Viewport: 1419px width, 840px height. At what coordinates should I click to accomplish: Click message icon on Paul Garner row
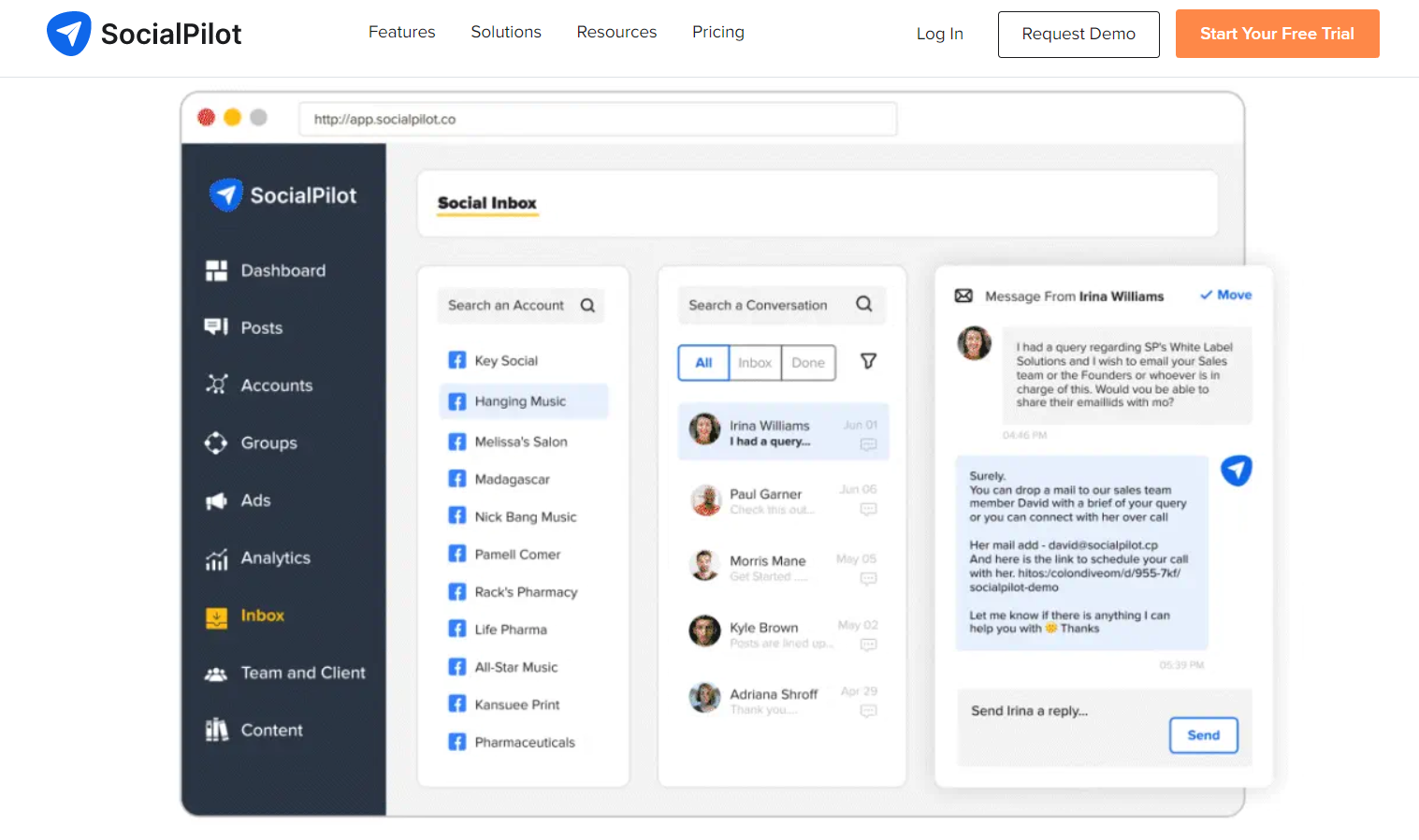pos(868,509)
